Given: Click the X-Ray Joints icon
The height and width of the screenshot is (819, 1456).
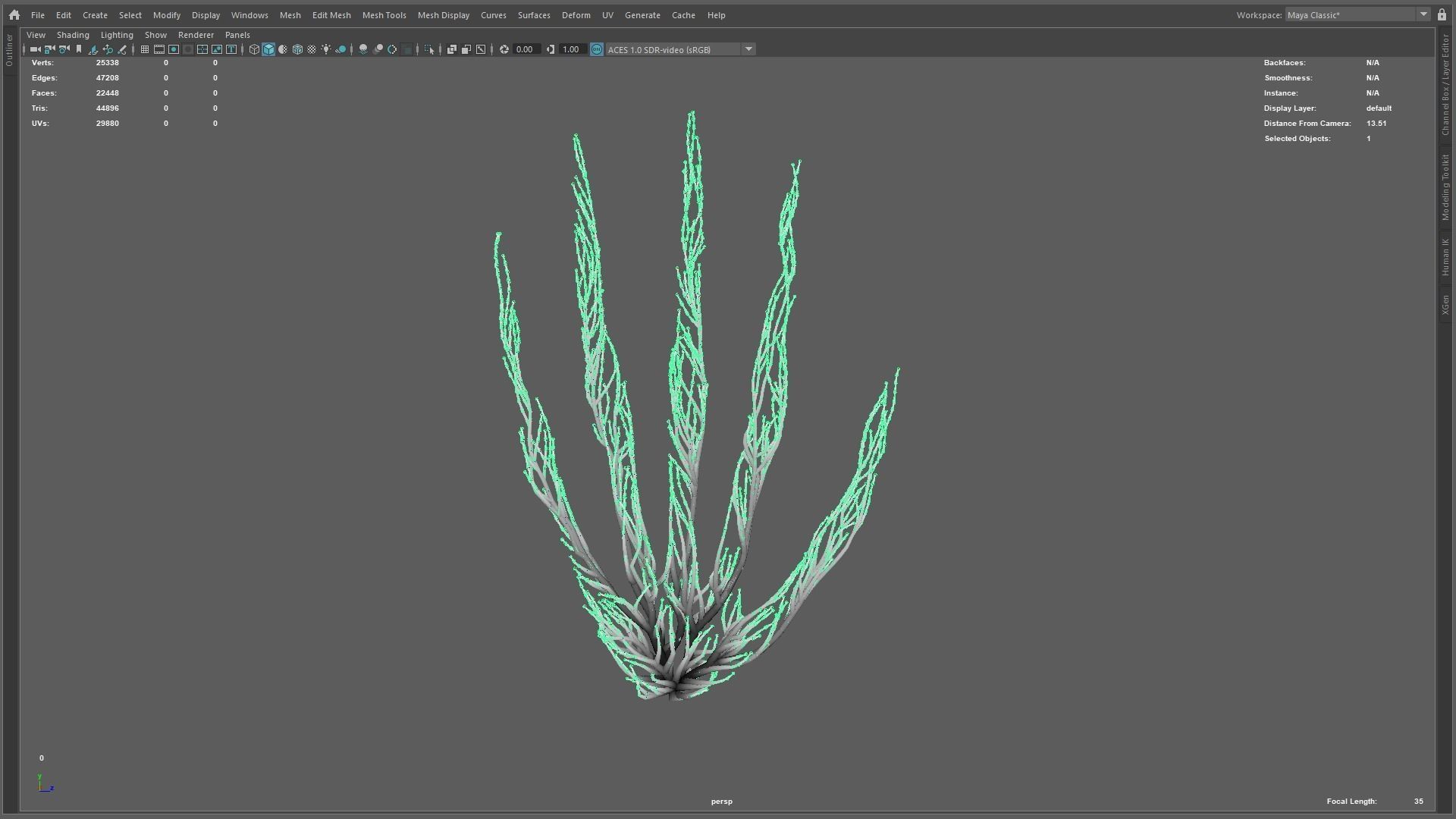Looking at the screenshot, I should point(481,49).
